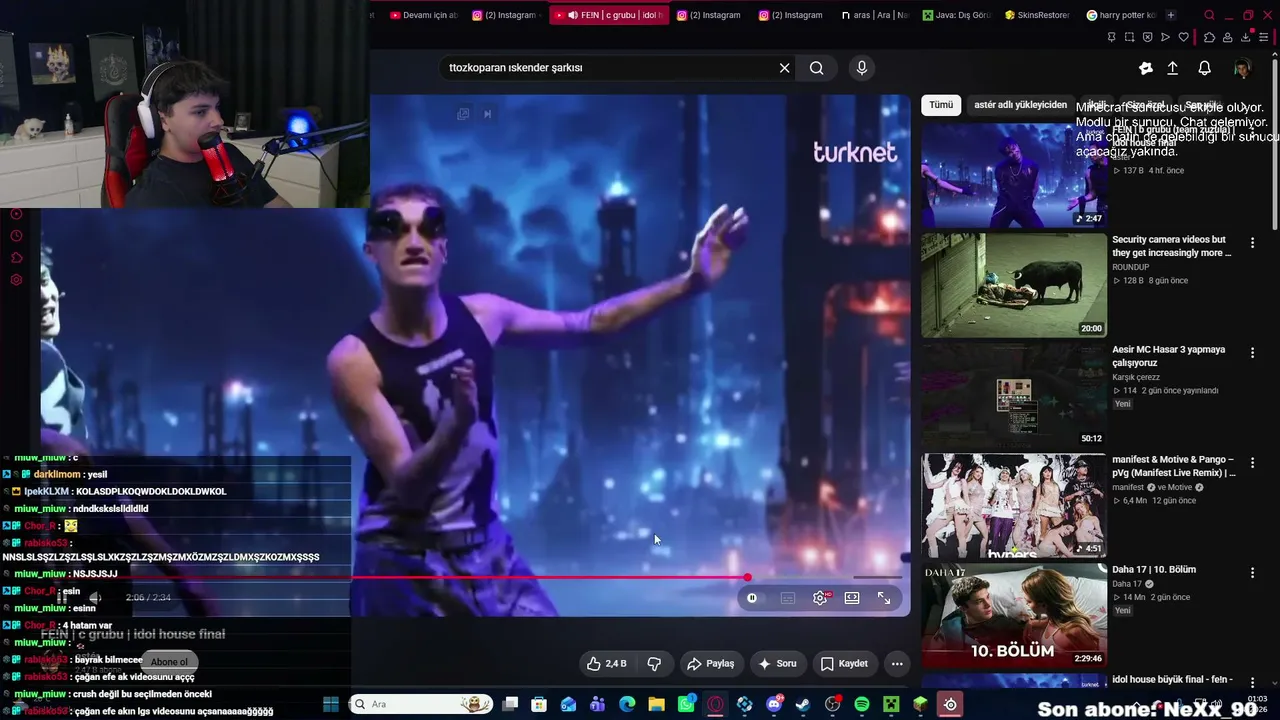1280x720 pixels.
Task: Open the YouTube account avatar menu
Action: (1242, 68)
